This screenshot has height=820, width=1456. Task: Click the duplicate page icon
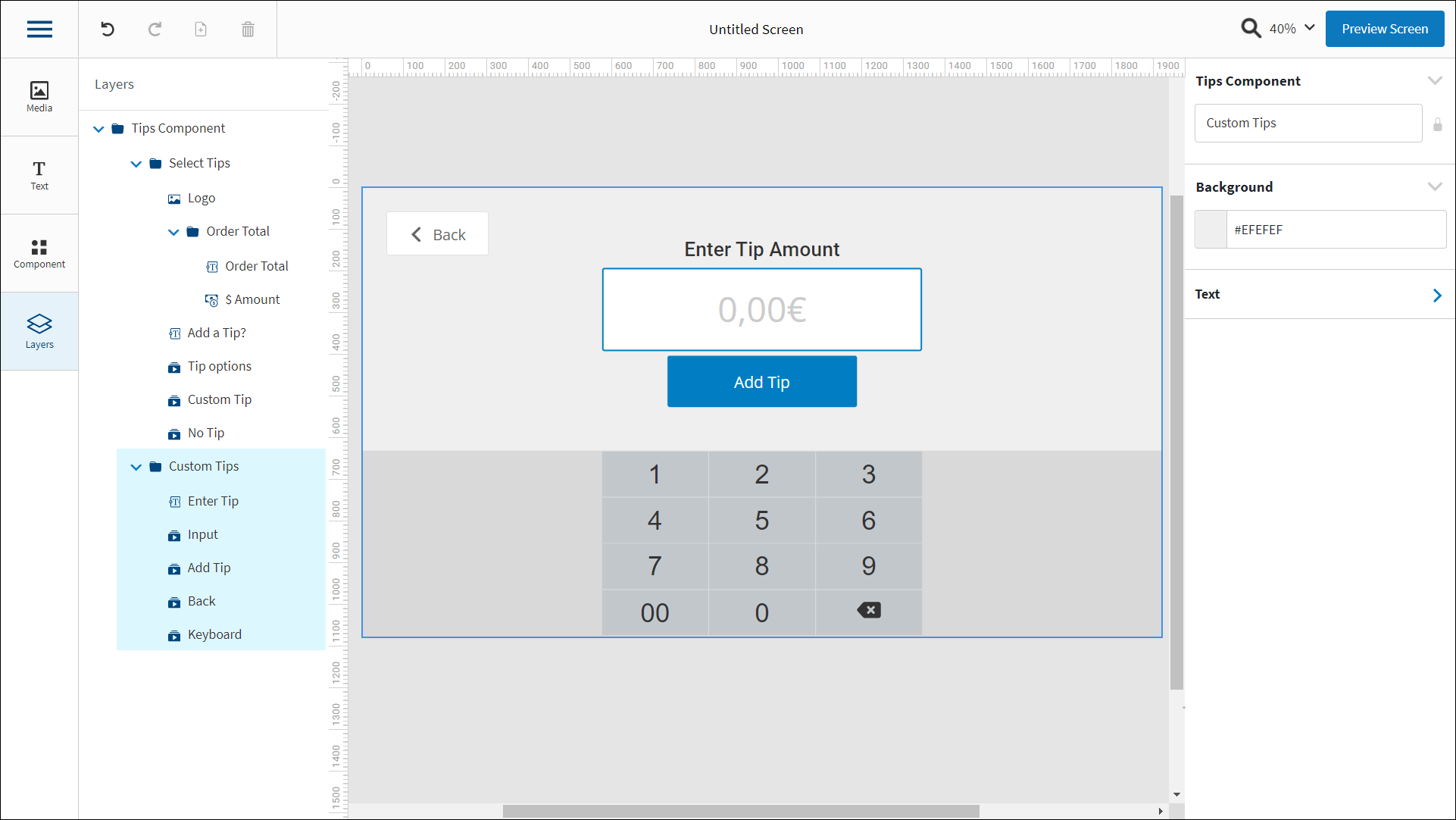click(201, 30)
